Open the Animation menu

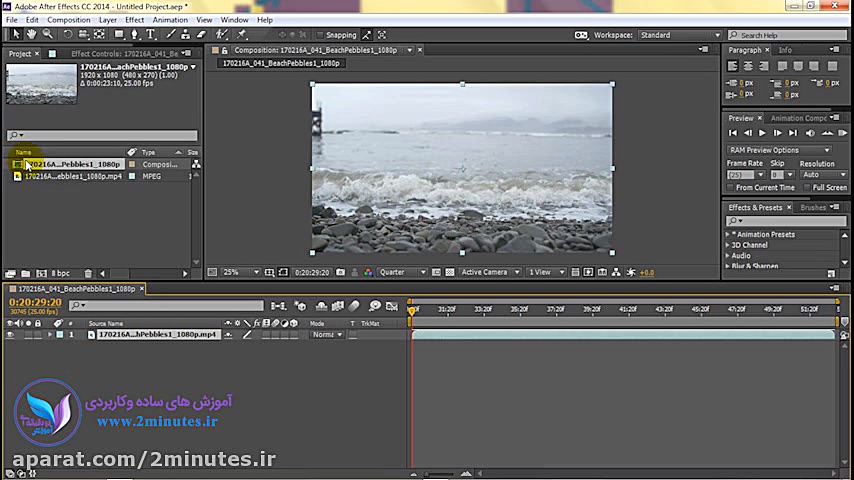[170, 20]
